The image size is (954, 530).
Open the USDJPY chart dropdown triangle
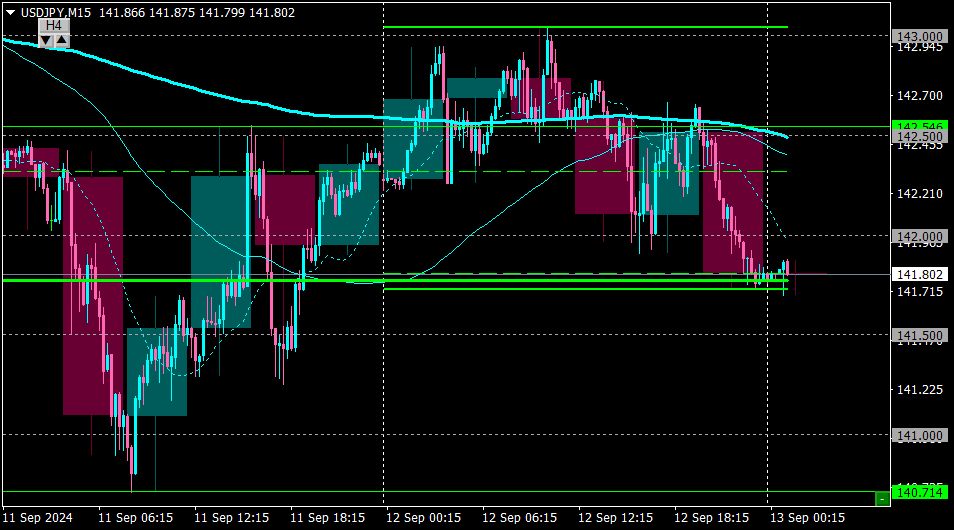10,13
